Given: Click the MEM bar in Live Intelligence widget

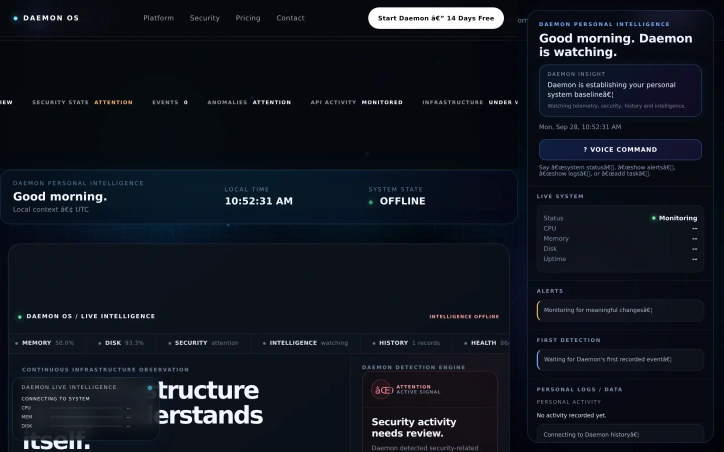Looking at the screenshot, I should (86, 417).
